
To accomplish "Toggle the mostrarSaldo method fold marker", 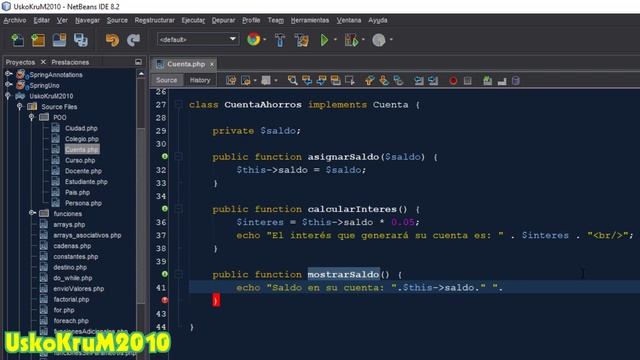I will [x=178, y=274].
